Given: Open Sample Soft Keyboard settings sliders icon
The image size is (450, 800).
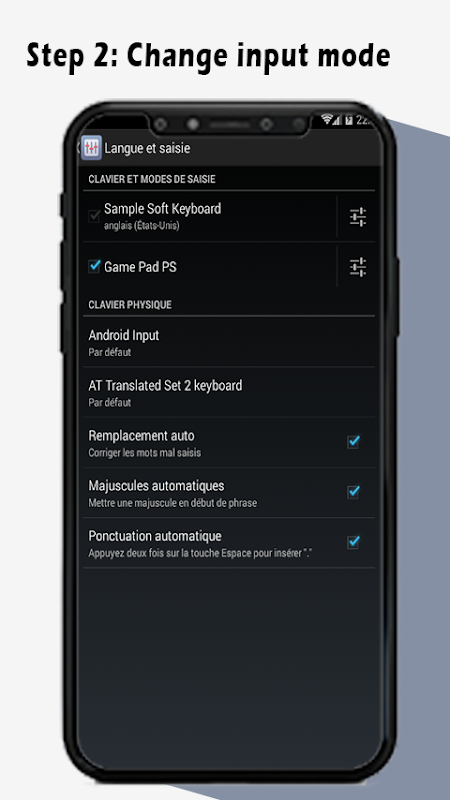Looking at the screenshot, I should point(358,217).
